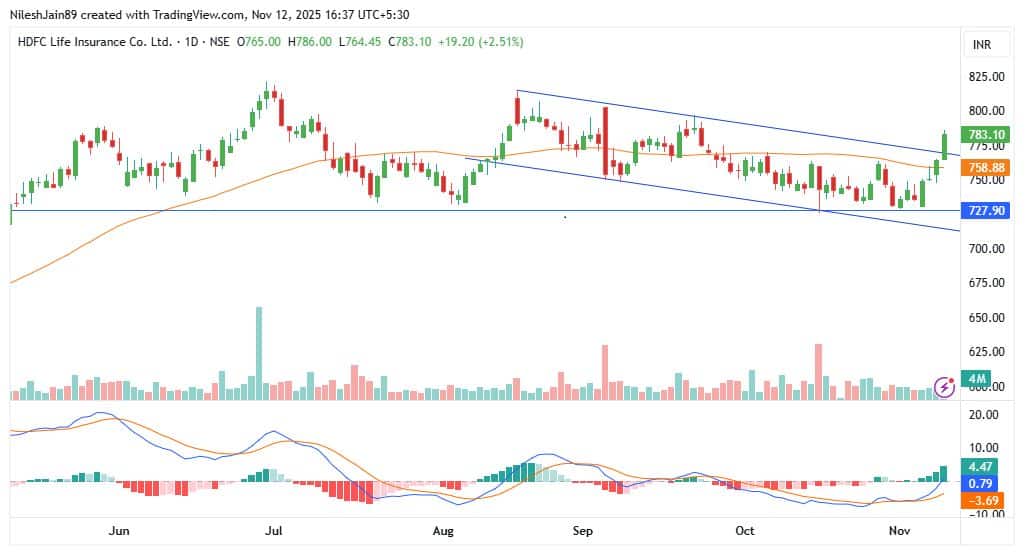Image resolution: width=1026 pixels, height=552 pixels.
Task: Select the green 783.10 last price label
Action: coord(988,134)
